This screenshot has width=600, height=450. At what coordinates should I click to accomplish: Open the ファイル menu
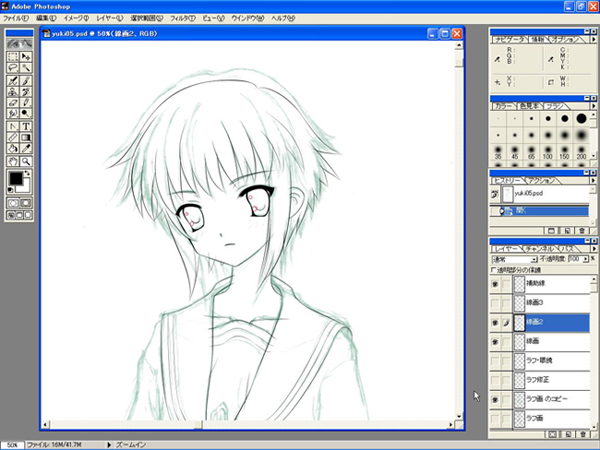[16, 18]
